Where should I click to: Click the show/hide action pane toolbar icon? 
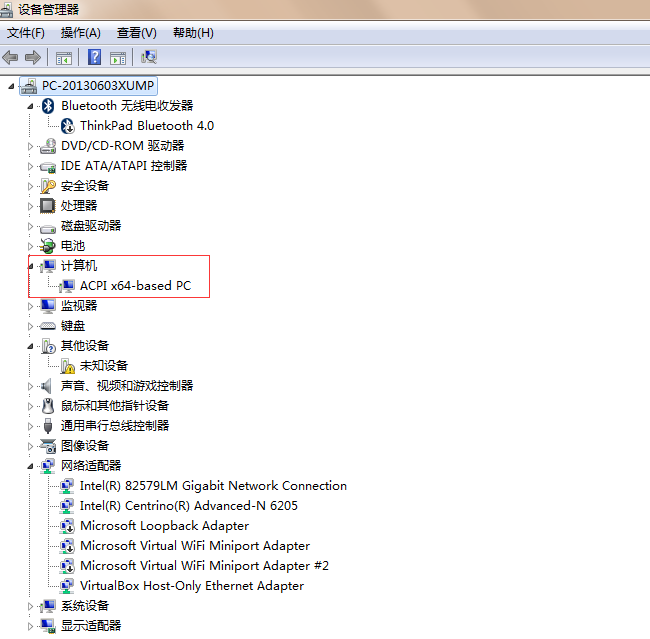click(x=118, y=58)
